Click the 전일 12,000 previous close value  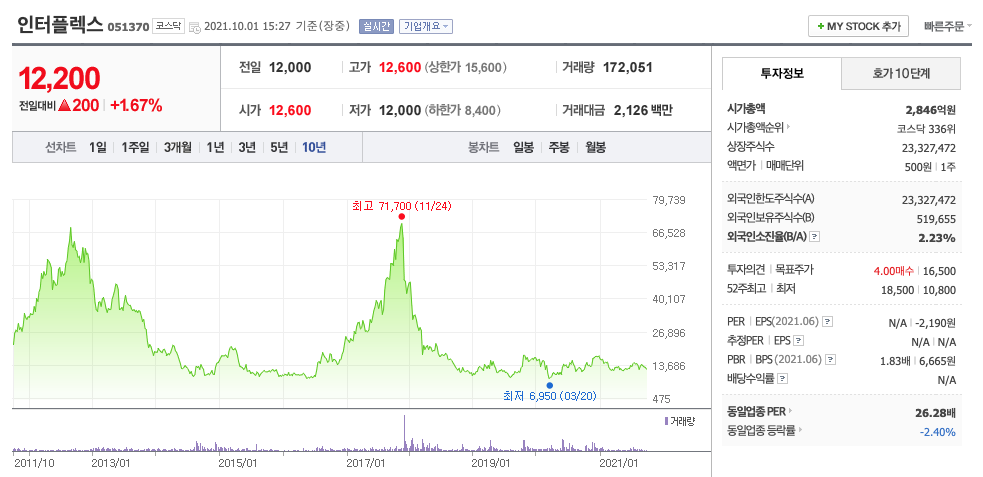click(290, 68)
